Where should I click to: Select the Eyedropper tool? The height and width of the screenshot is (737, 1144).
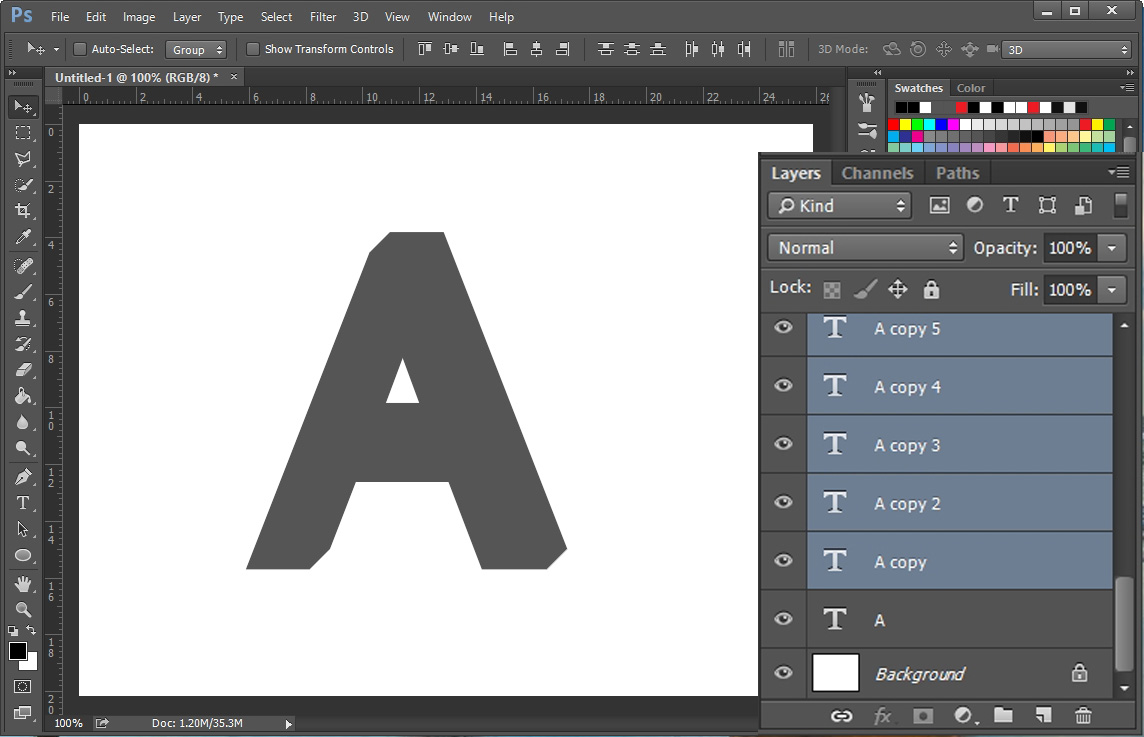23,237
